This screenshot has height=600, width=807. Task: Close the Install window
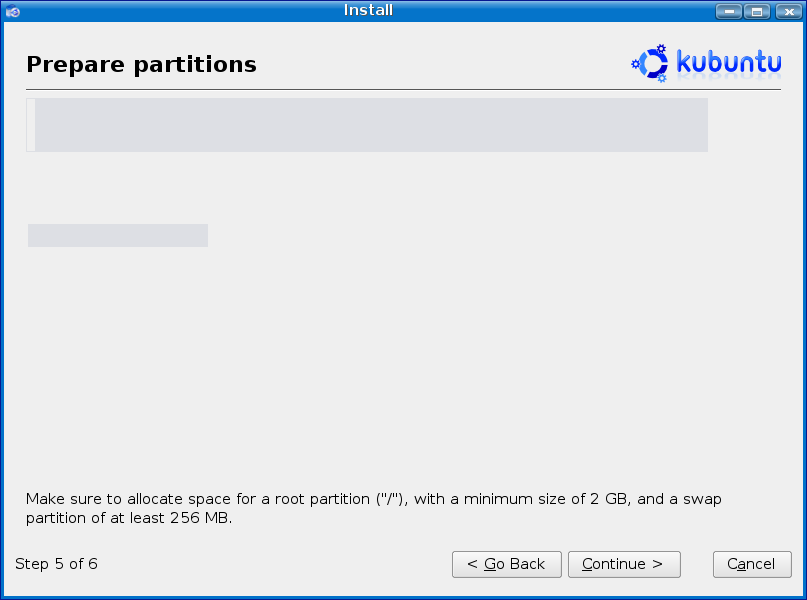[x=785, y=11]
